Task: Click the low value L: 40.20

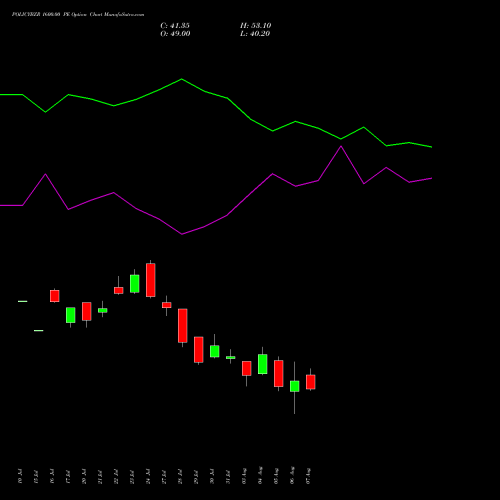Action: 255,34
